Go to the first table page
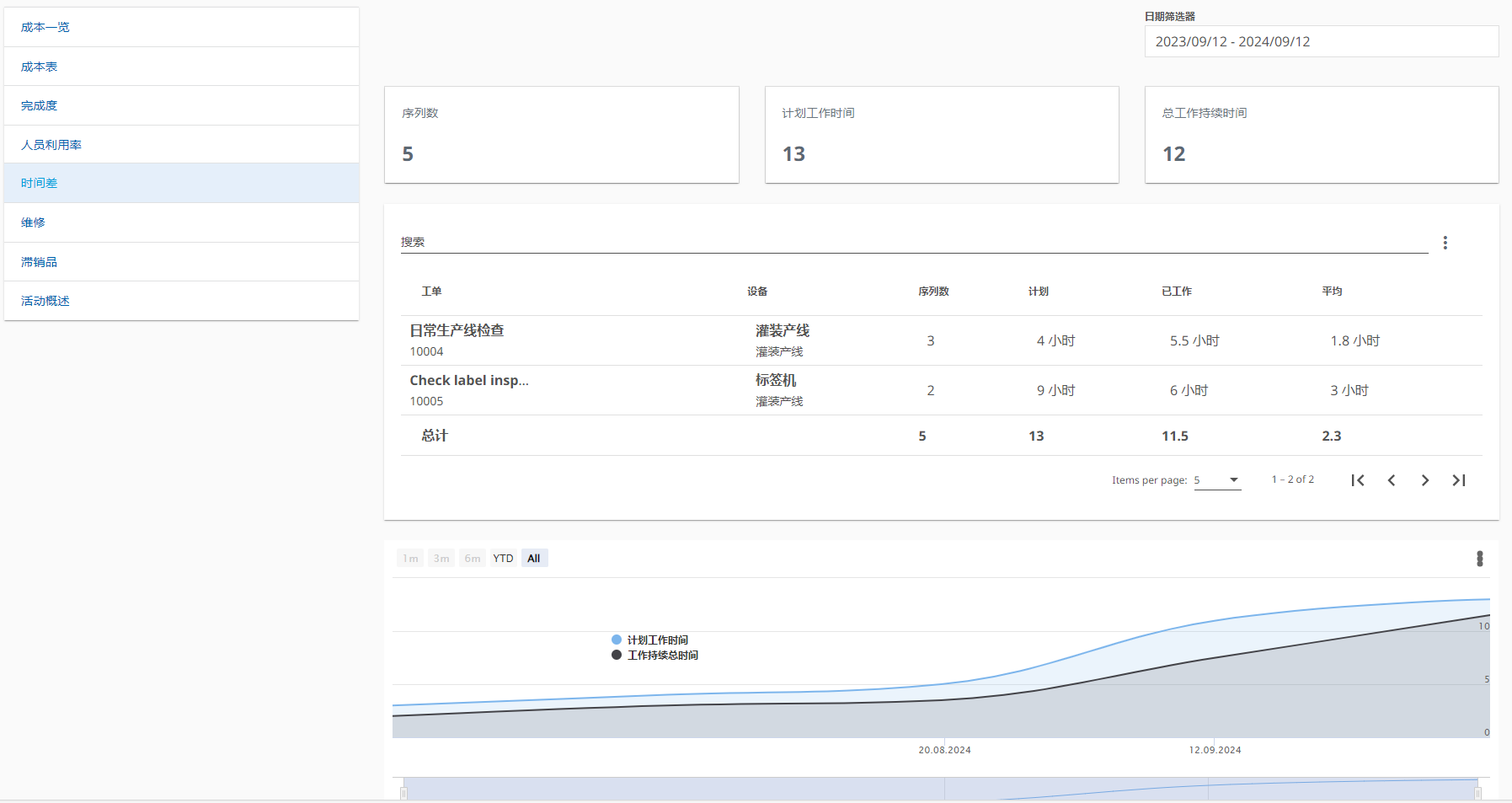 [1357, 480]
